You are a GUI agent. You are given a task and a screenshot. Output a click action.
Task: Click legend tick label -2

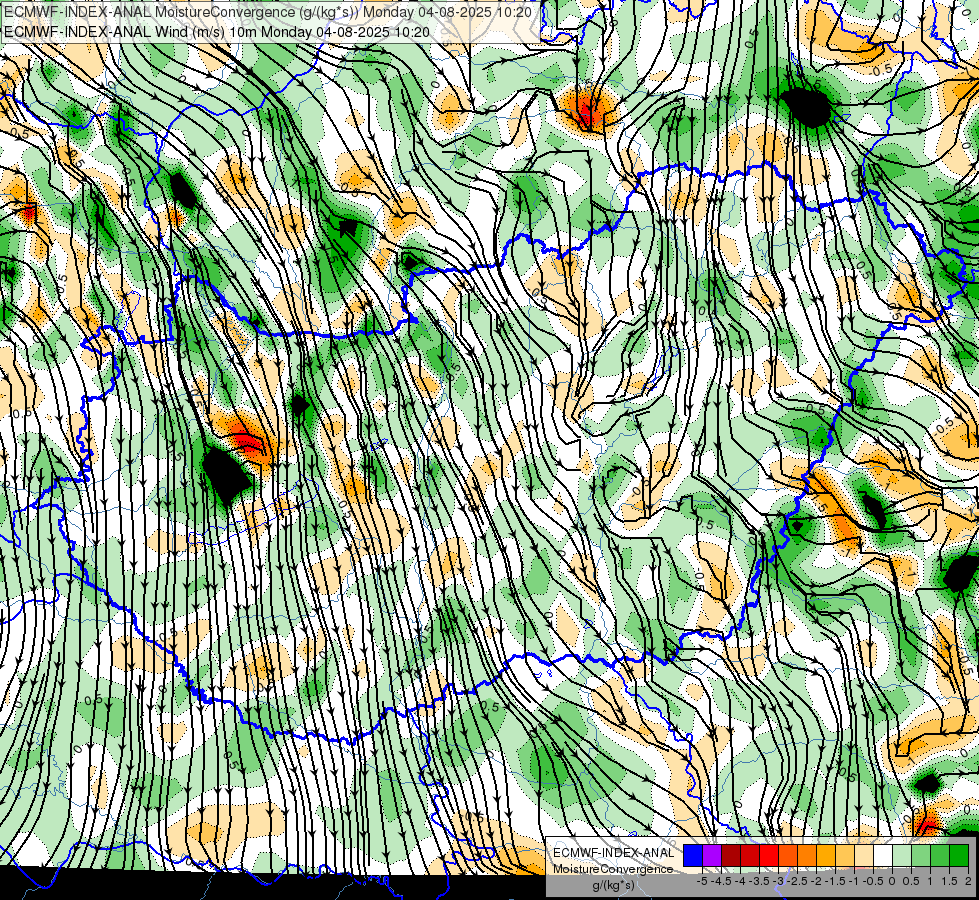(x=816, y=881)
